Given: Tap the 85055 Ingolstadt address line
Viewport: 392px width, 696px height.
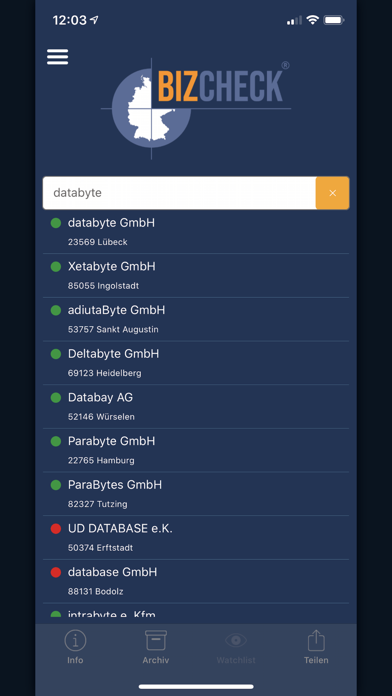Looking at the screenshot, I should 103,286.
